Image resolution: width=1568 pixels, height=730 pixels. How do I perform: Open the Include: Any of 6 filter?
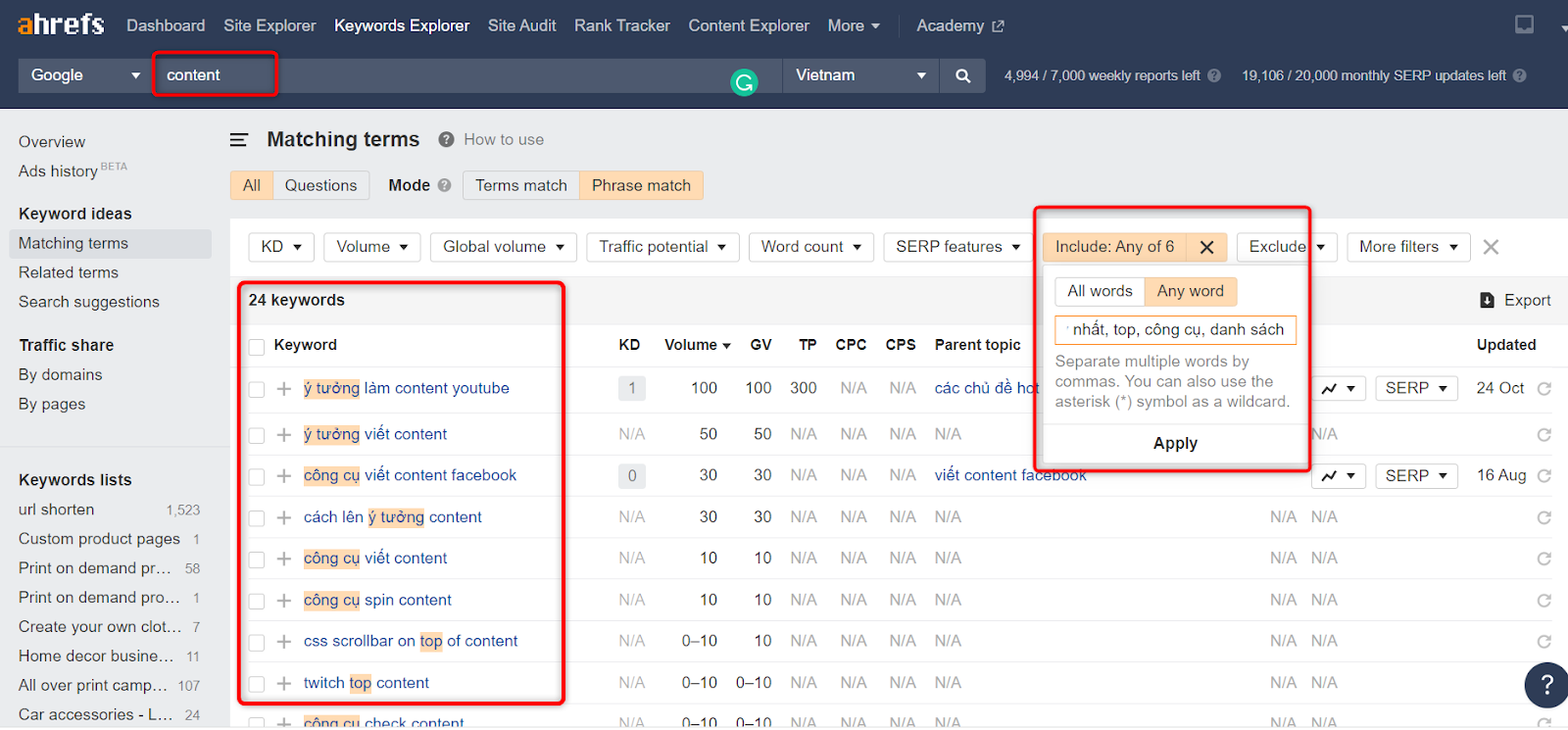click(1114, 247)
